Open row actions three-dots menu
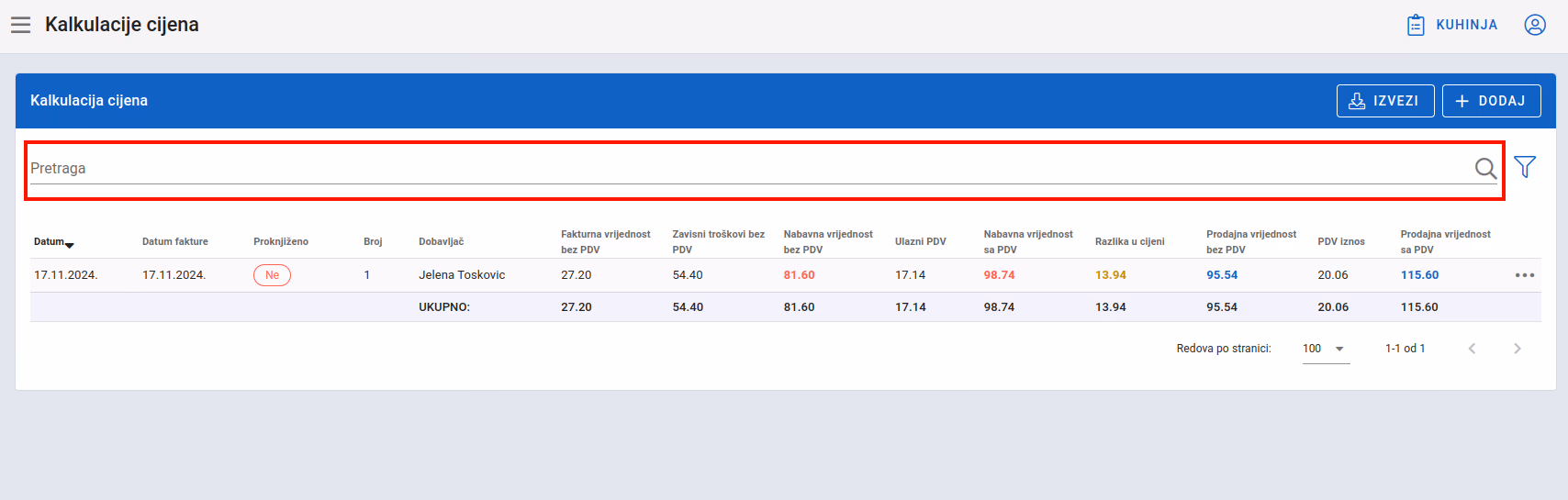The image size is (1568, 500). [1525, 275]
